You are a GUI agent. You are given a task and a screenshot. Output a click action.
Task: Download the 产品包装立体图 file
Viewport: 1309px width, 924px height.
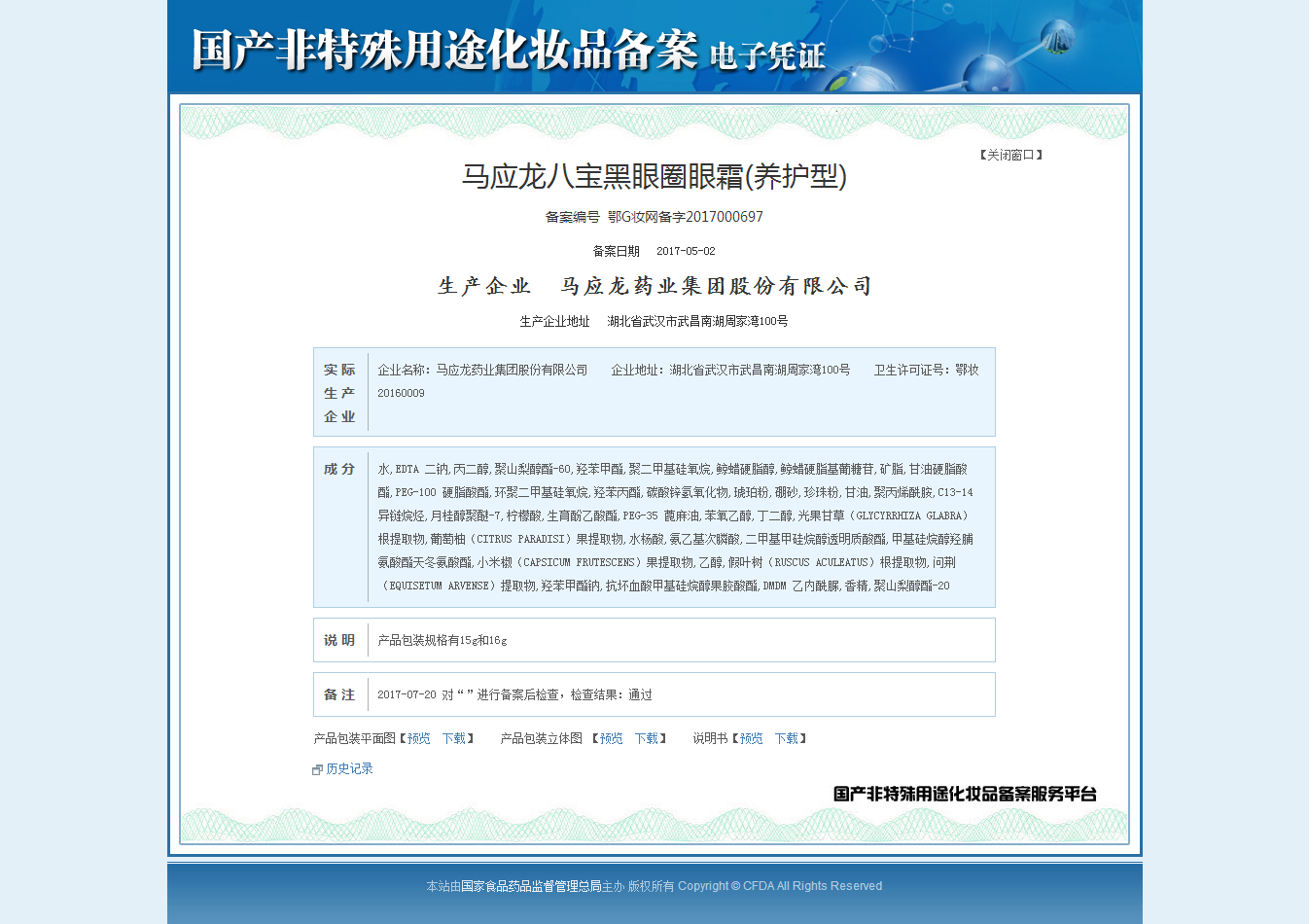click(x=647, y=738)
